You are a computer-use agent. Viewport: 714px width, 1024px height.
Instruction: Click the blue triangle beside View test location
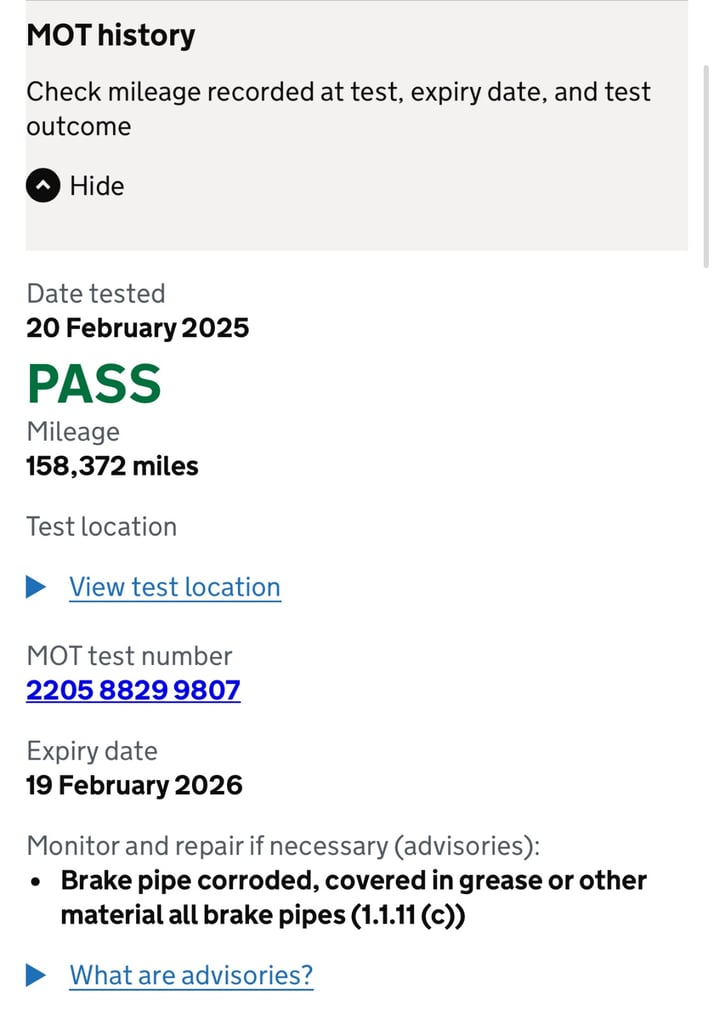coord(36,586)
